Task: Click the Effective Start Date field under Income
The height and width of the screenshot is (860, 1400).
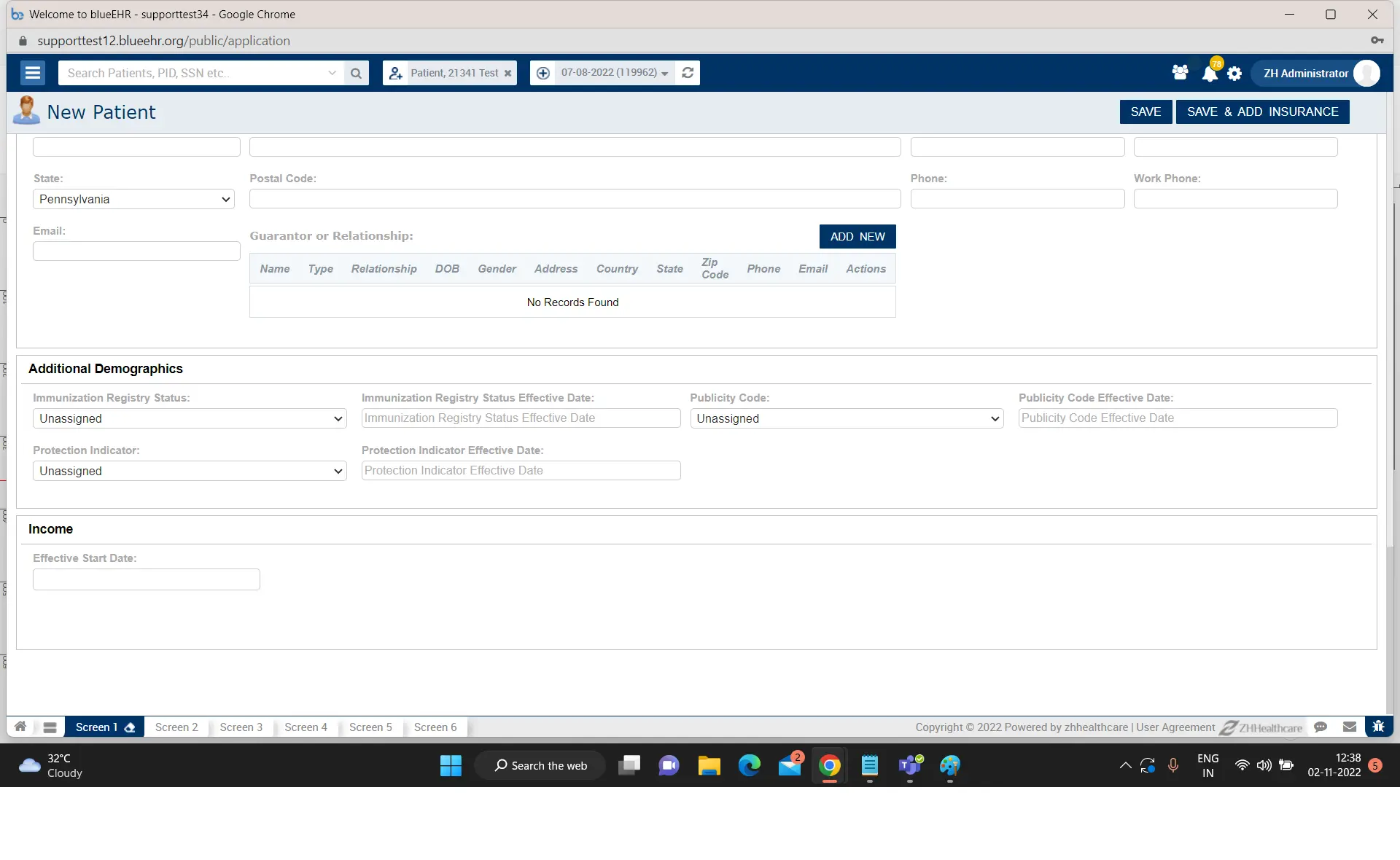Action: click(146, 579)
